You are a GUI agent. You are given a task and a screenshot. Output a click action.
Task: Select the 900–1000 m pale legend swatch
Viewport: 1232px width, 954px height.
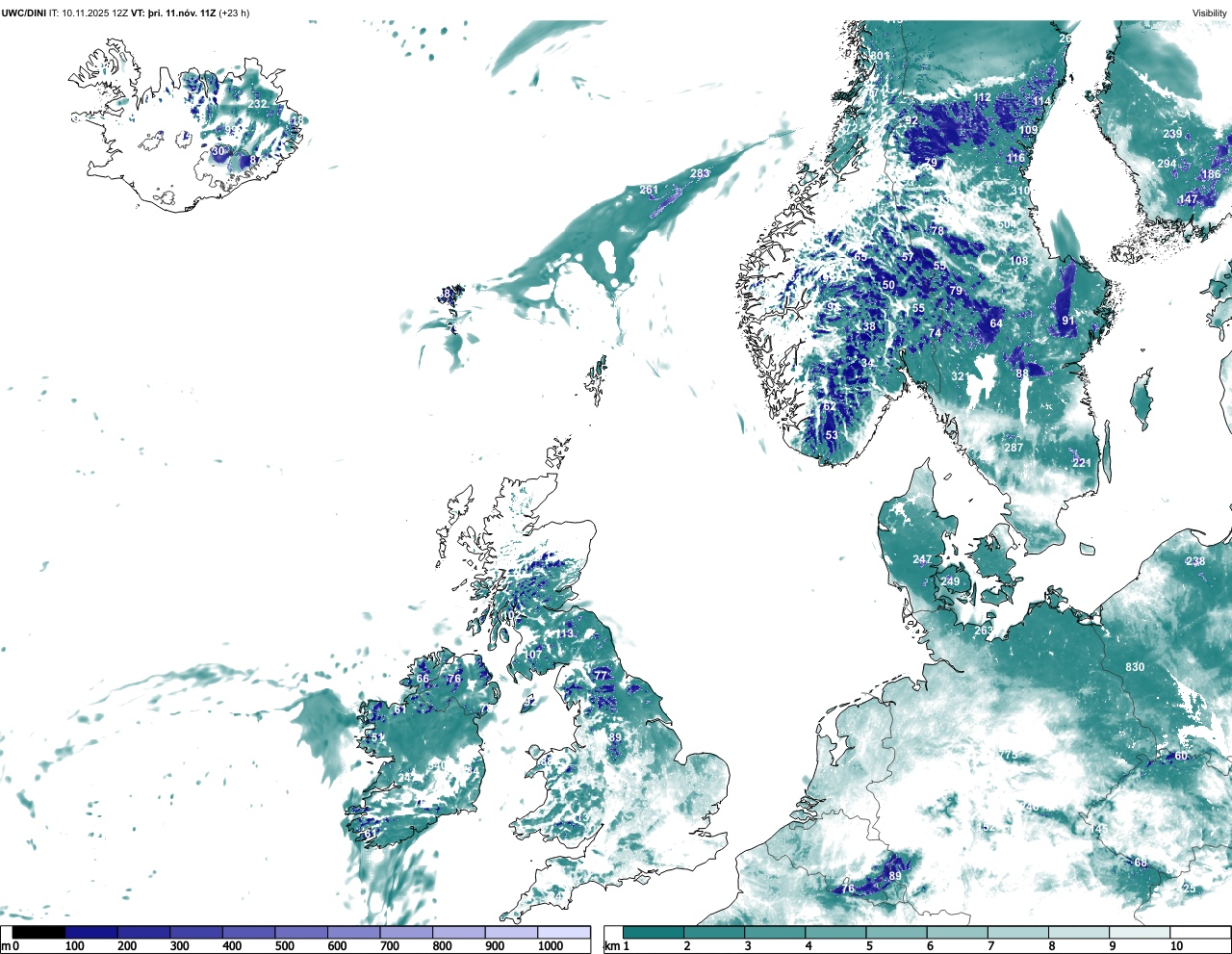(x=511, y=933)
